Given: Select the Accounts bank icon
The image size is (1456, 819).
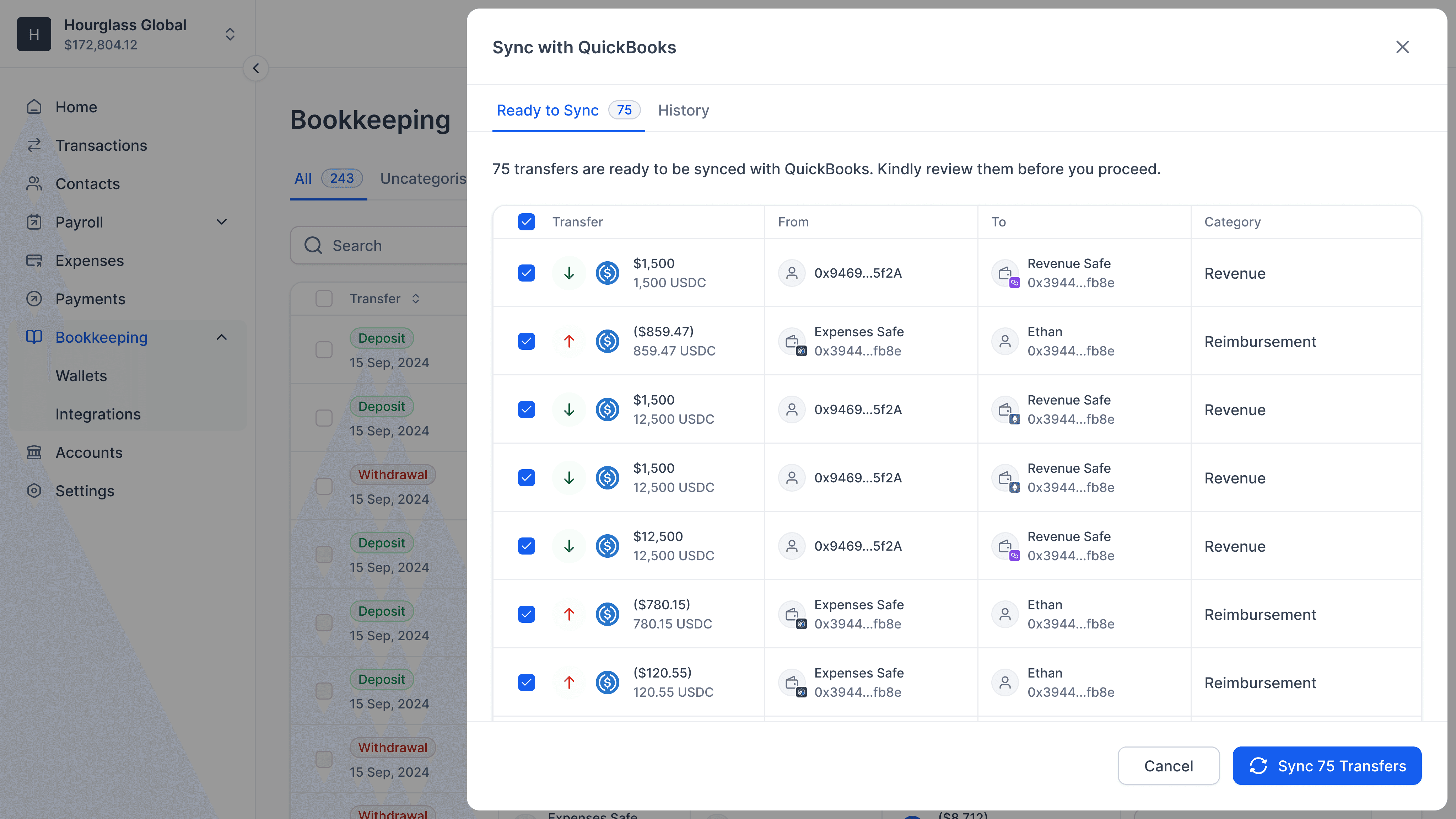Looking at the screenshot, I should coord(34,453).
